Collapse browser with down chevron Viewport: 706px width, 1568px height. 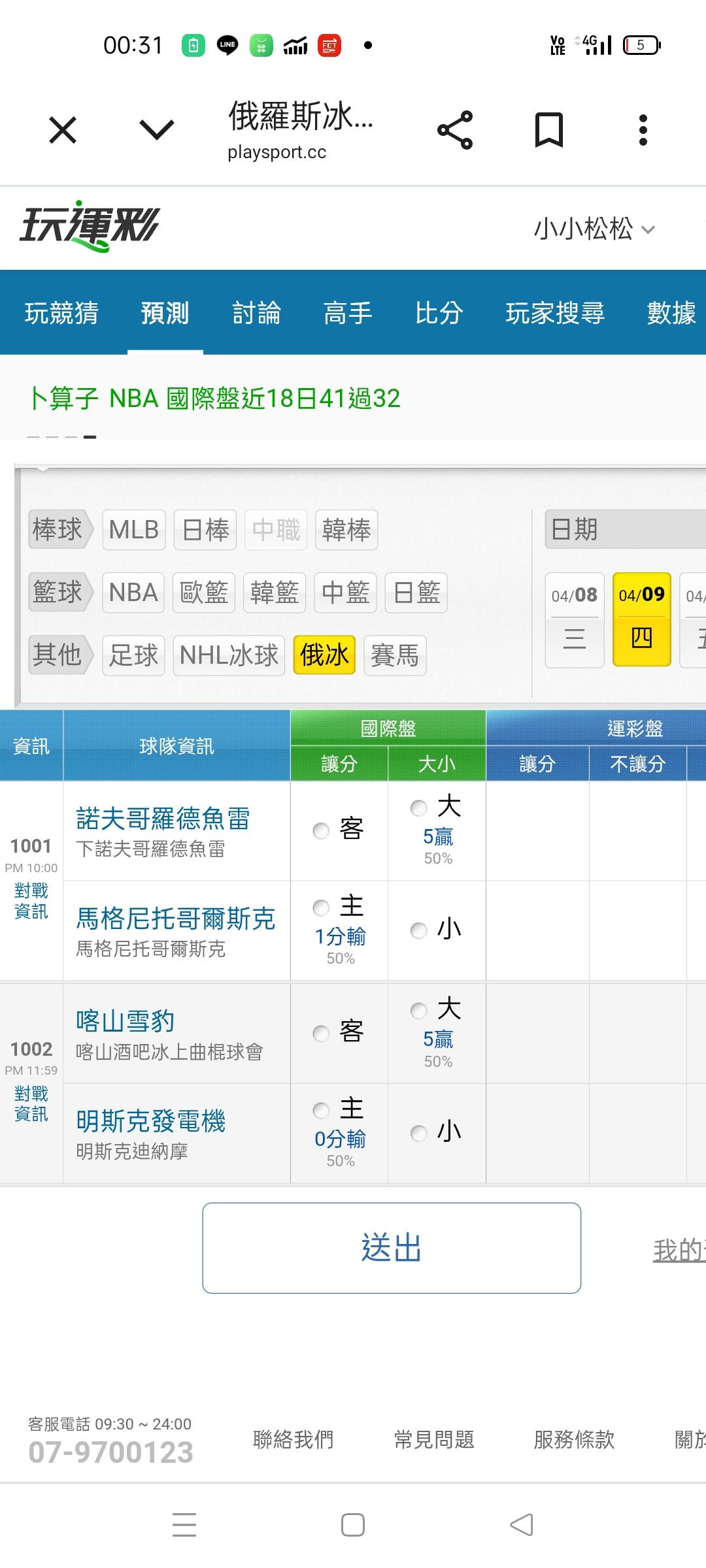[157, 130]
